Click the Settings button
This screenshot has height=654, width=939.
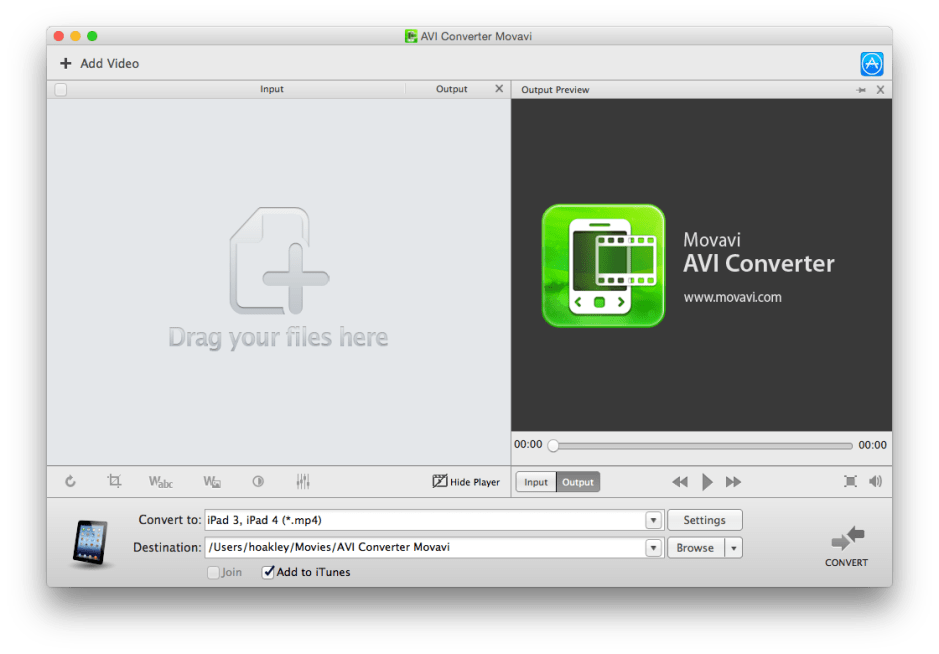click(x=704, y=520)
